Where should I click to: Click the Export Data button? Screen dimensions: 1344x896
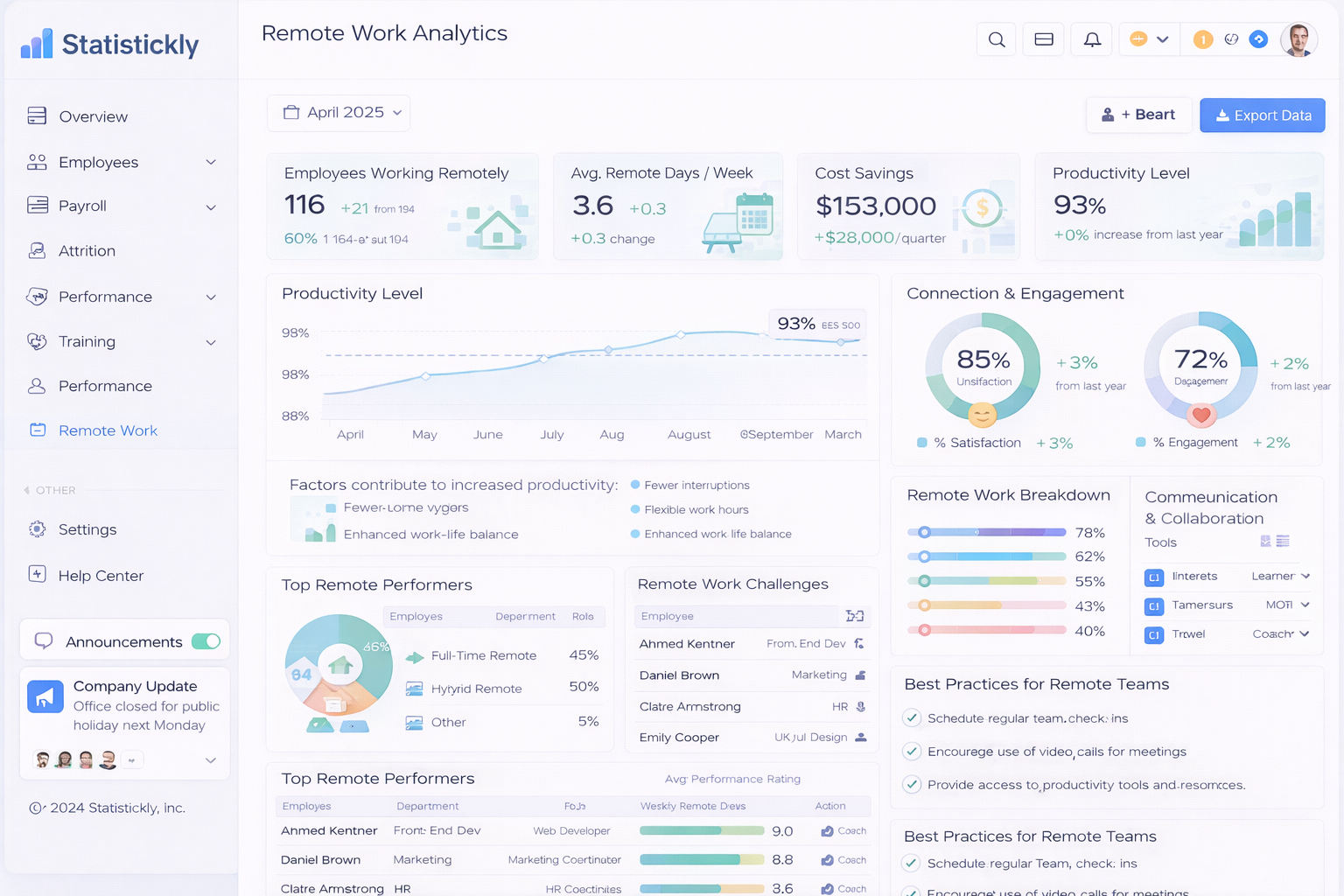(1262, 115)
